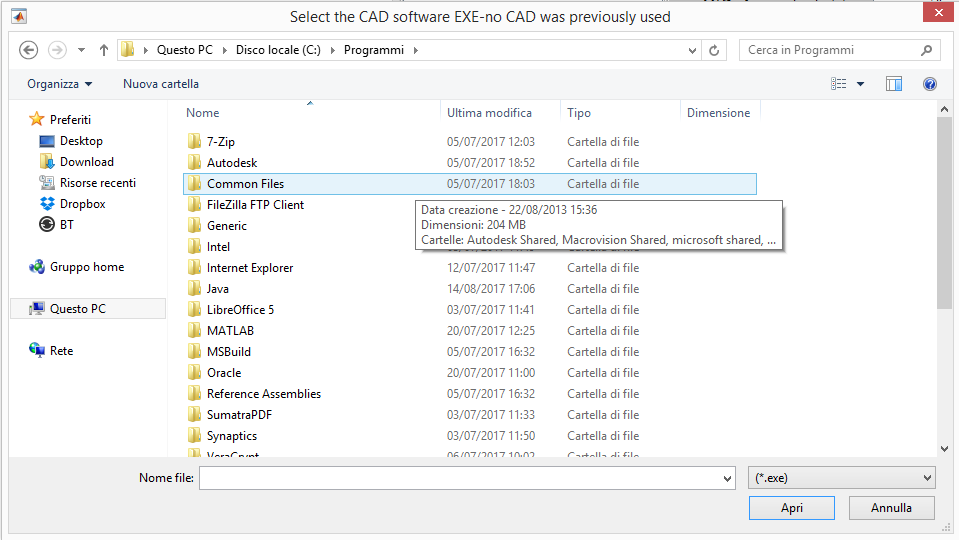Click the vertical scrollbar thumb
The width and height of the screenshot is (959, 540).
pos(944,213)
